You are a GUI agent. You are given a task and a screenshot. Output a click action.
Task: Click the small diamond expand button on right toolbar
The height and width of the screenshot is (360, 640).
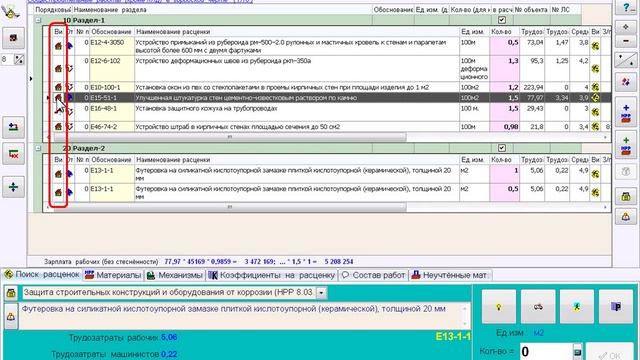point(626,27)
